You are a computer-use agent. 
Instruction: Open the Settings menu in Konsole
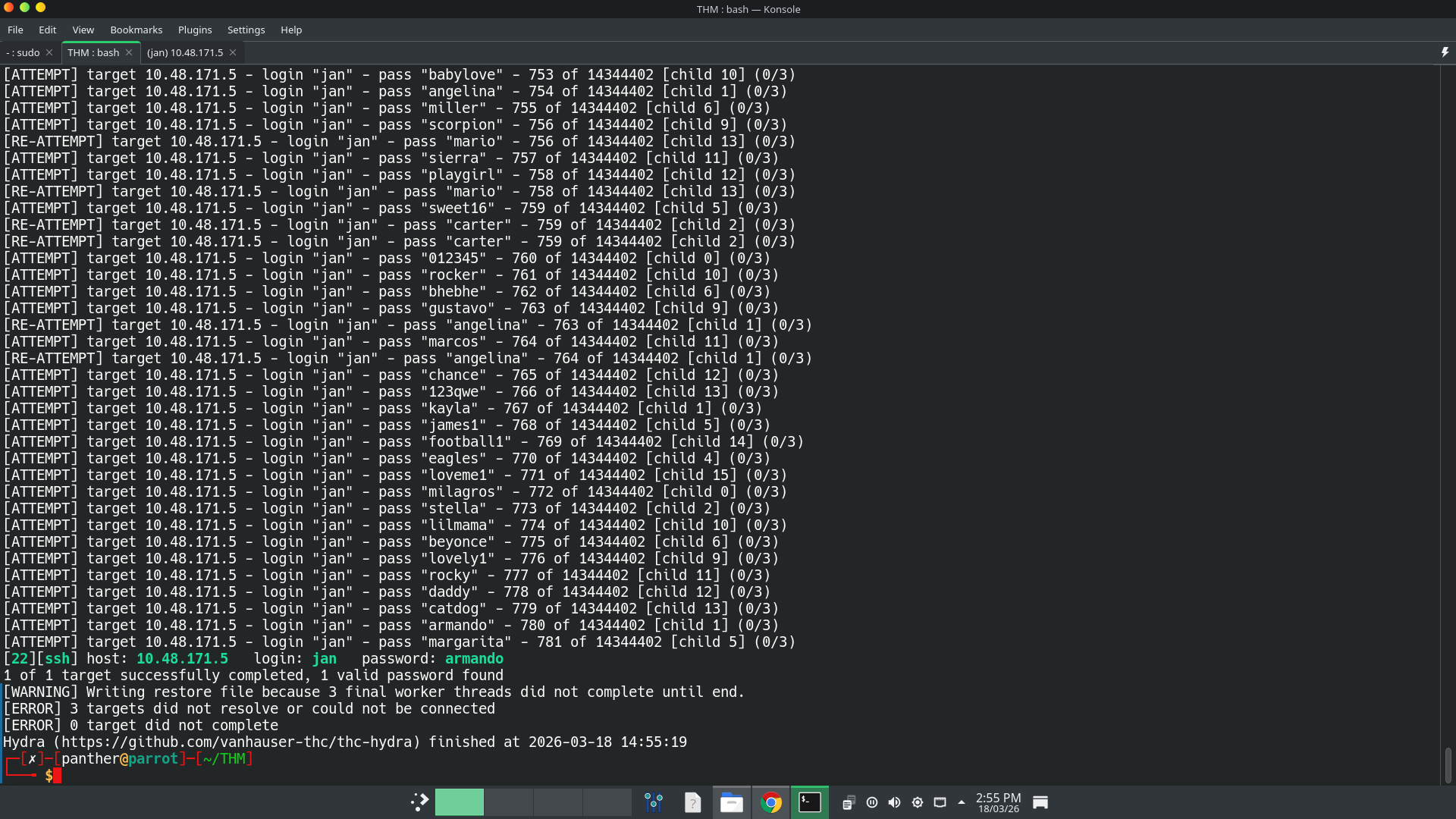coord(246,30)
